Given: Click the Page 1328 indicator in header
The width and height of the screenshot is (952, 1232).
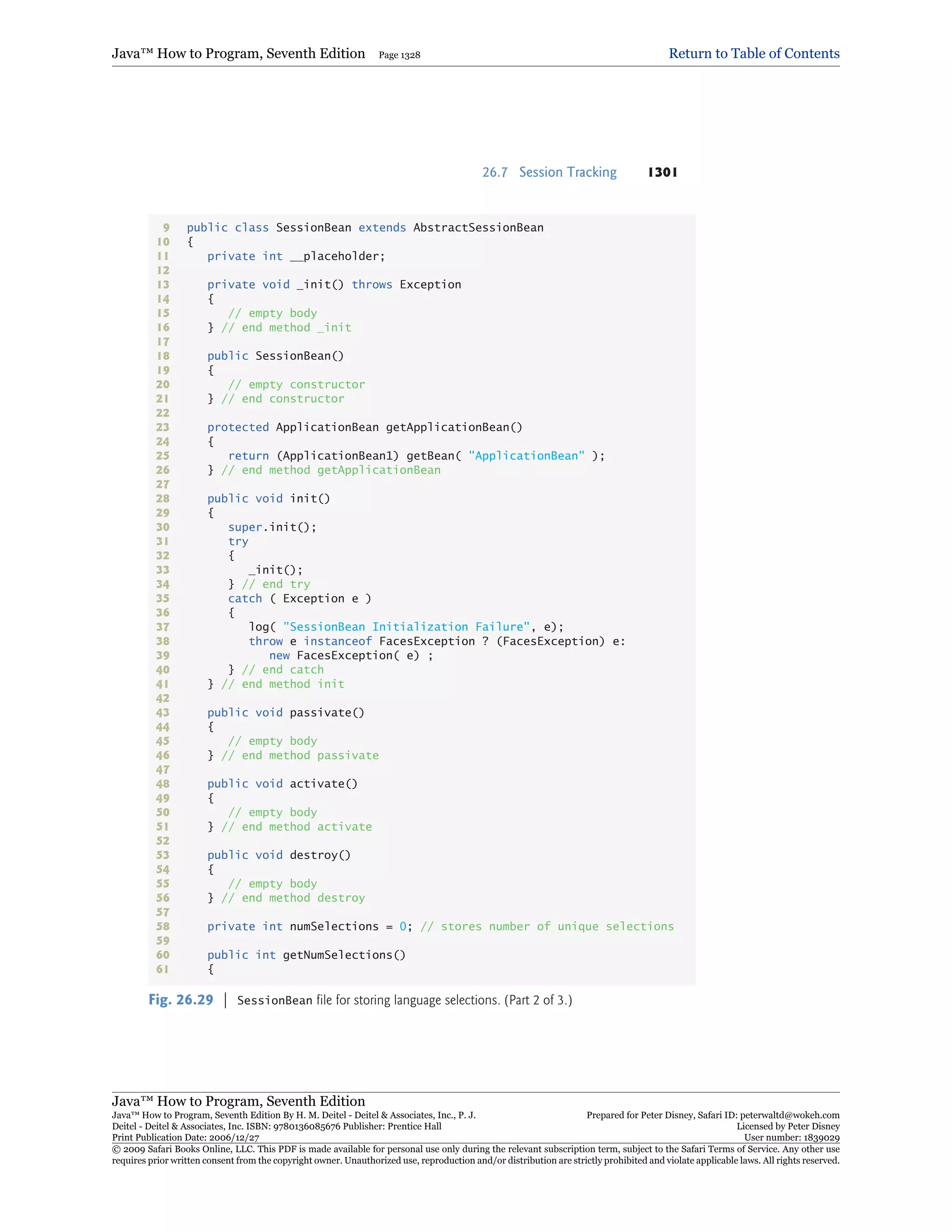Looking at the screenshot, I should click(399, 55).
